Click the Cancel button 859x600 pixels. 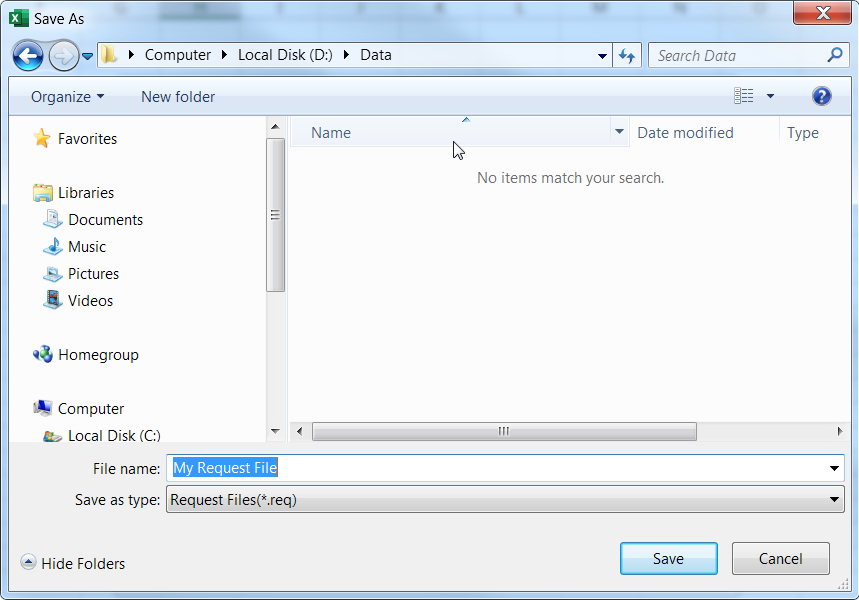pyautogui.click(x=780, y=559)
